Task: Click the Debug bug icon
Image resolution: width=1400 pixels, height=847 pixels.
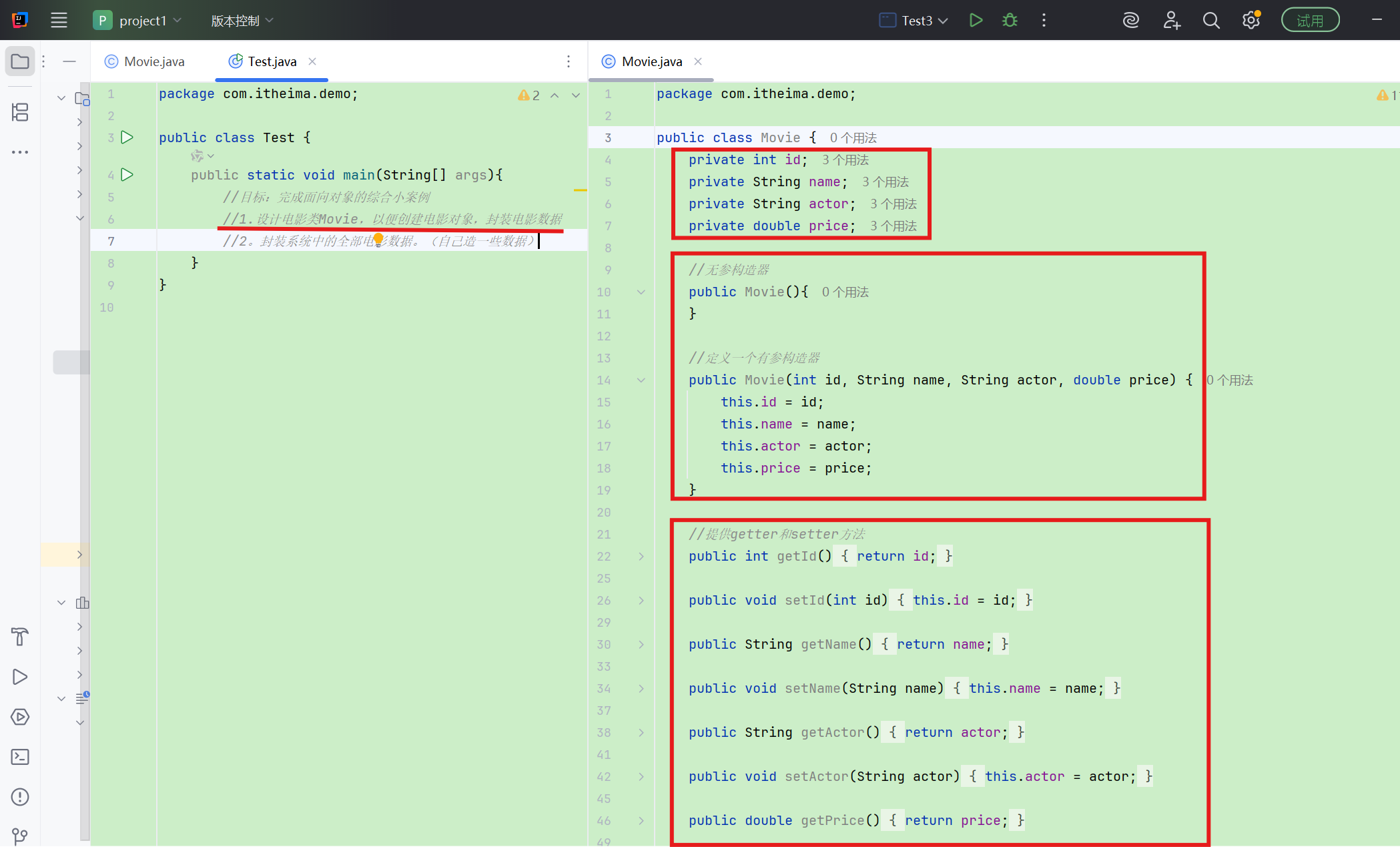Action: (x=1010, y=20)
